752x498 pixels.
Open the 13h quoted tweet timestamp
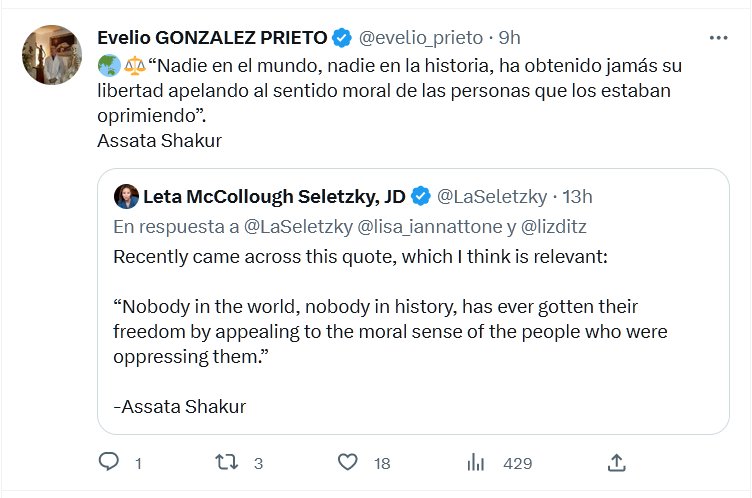[577, 195]
